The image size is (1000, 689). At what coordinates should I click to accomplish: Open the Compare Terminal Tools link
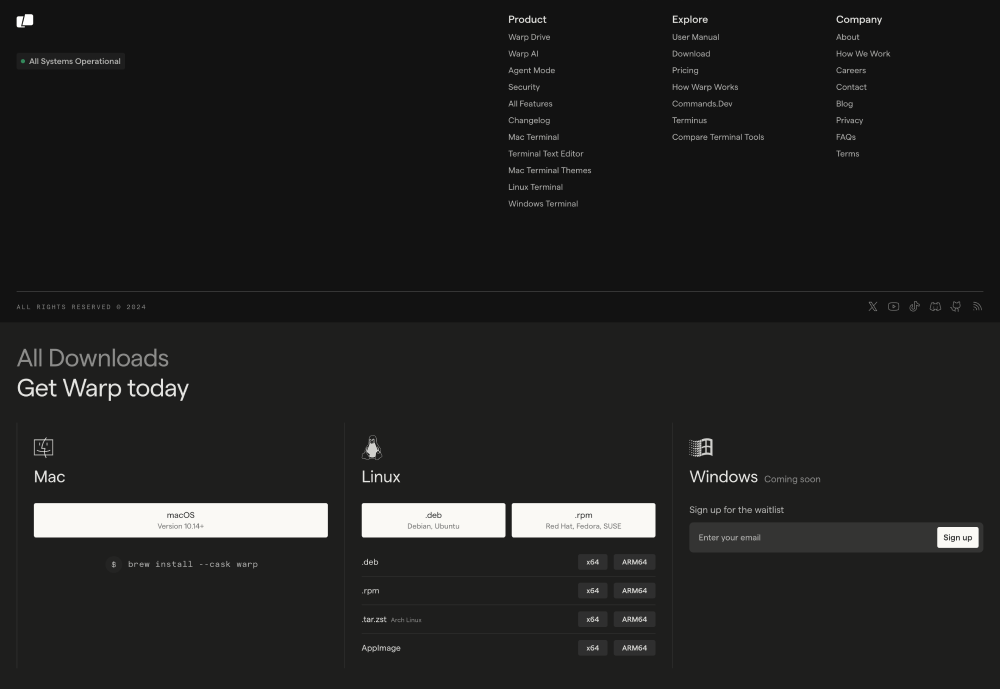(x=717, y=137)
